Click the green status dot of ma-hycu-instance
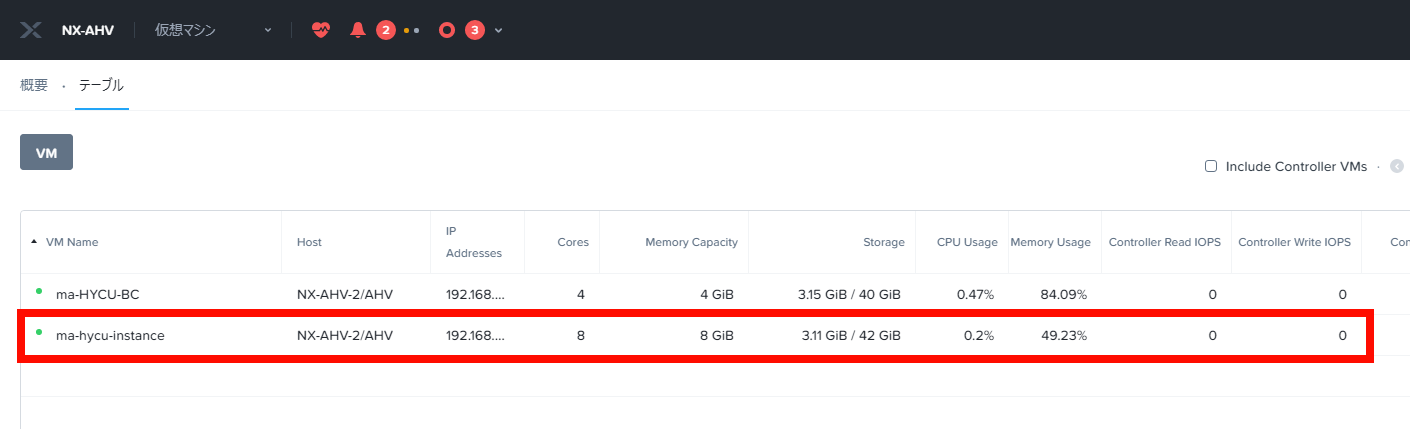Image resolution: width=1410 pixels, height=429 pixels. (39, 332)
